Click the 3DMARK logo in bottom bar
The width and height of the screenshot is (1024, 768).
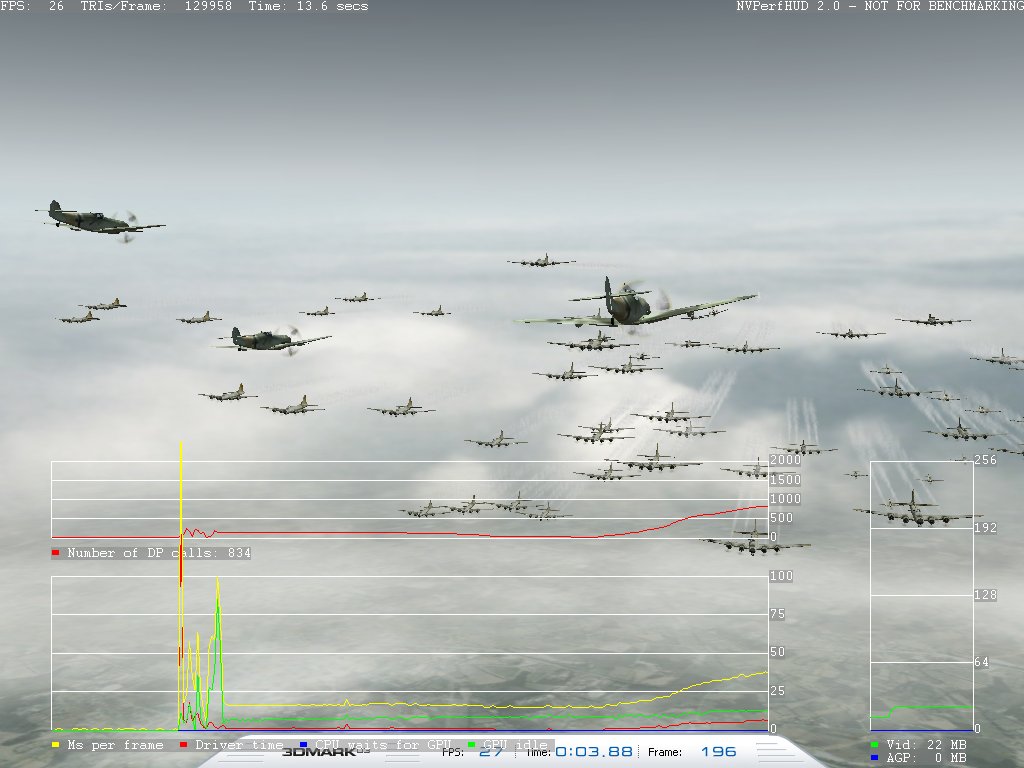pyautogui.click(x=326, y=752)
